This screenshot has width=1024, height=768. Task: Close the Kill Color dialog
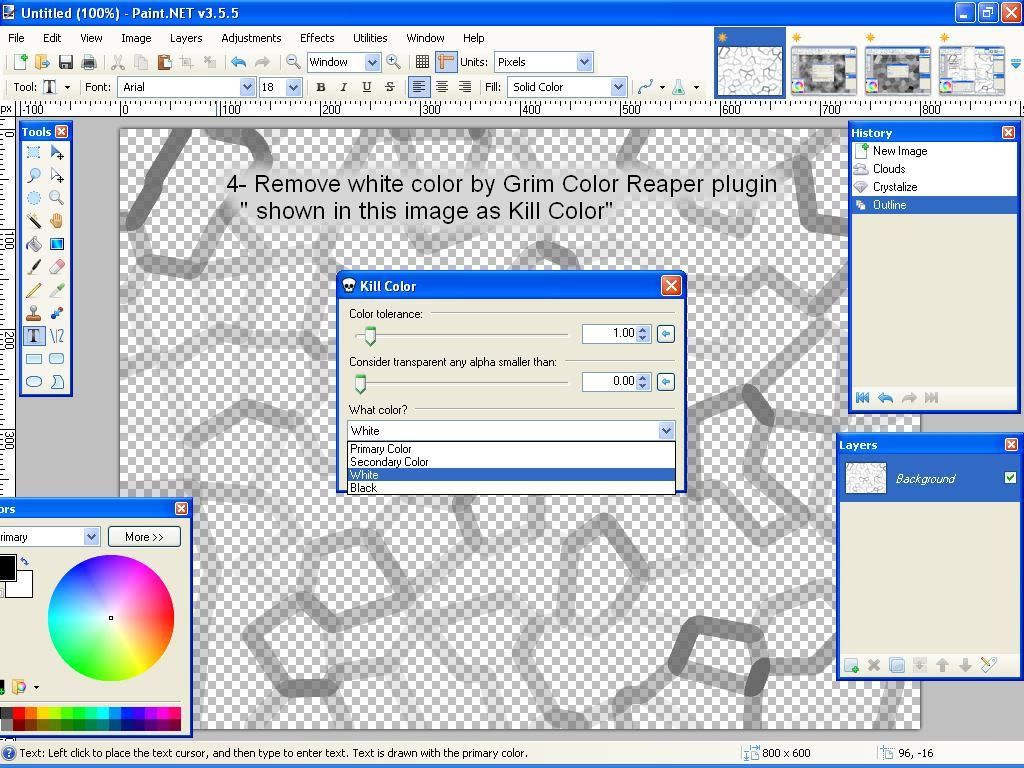pos(671,285)
